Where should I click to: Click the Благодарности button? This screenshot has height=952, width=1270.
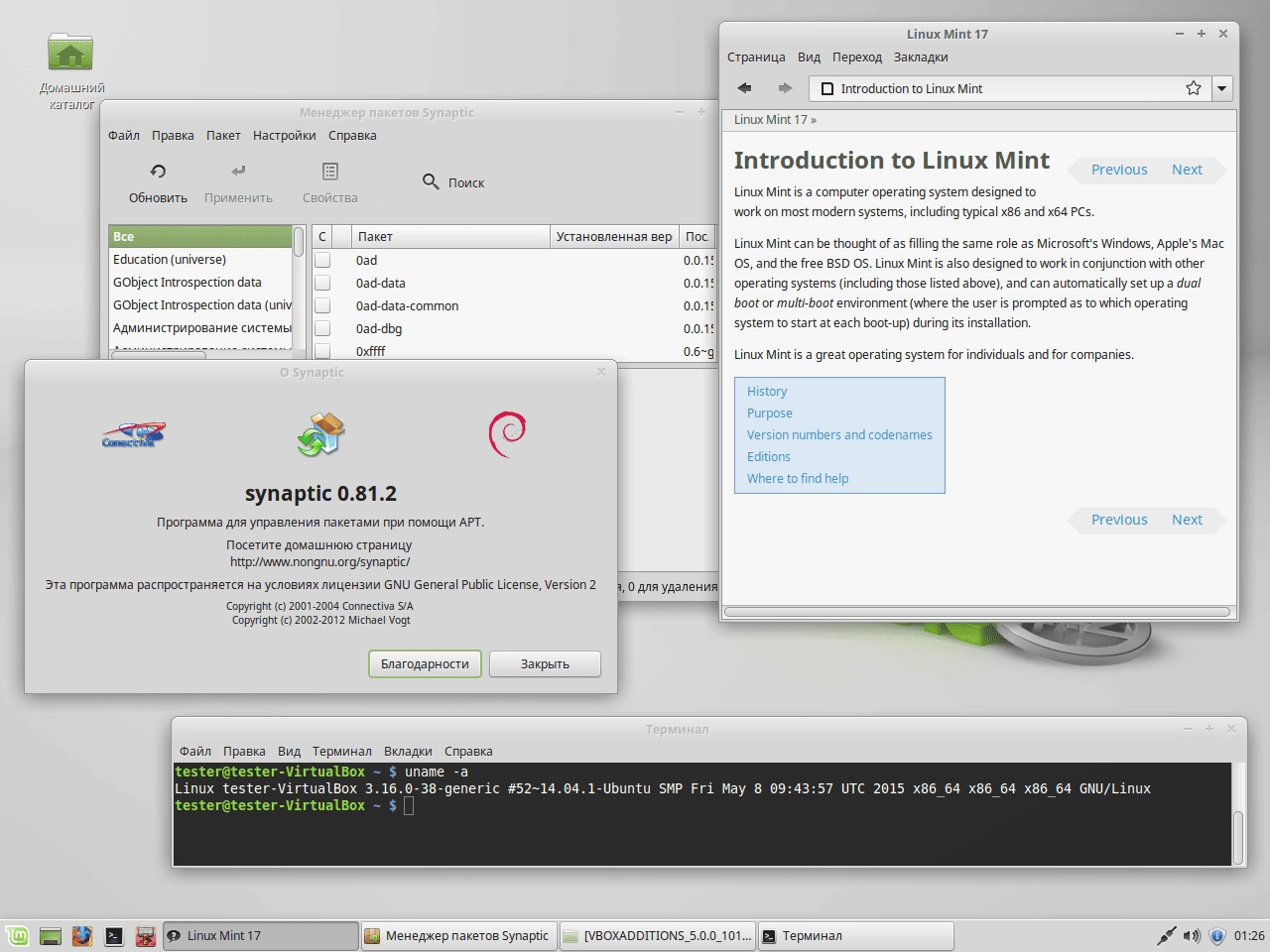pos(425,663)
